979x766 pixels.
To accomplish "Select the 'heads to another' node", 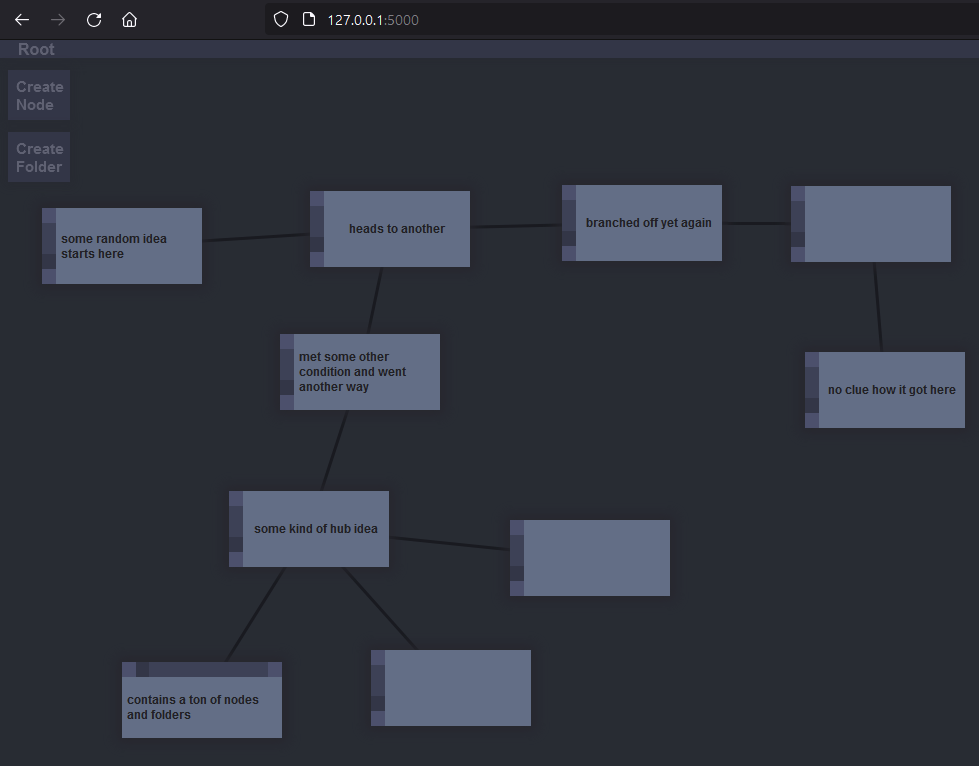I will [390, 229].
